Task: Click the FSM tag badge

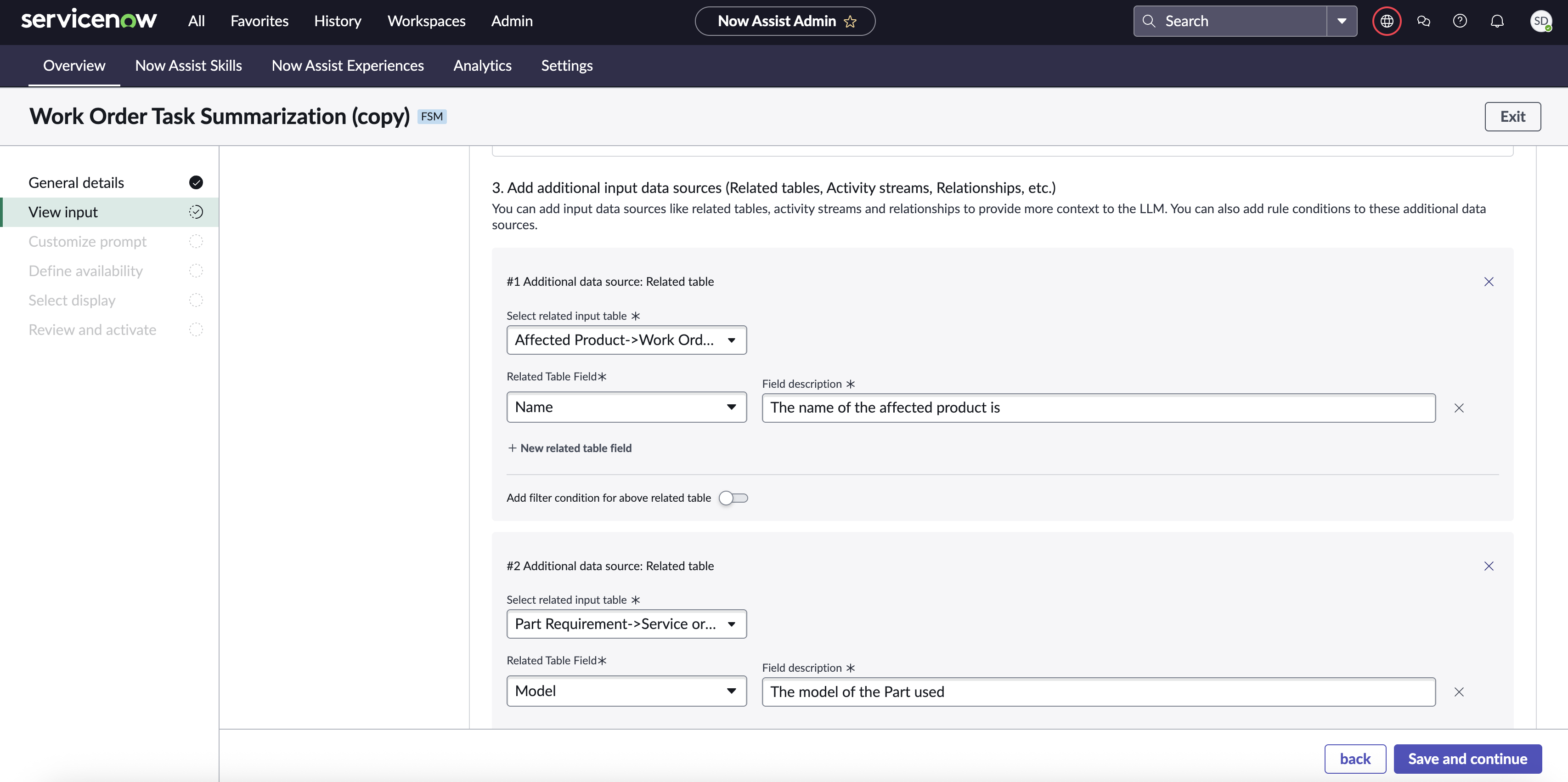Action: pyautogui.click(x=432, y=116)
